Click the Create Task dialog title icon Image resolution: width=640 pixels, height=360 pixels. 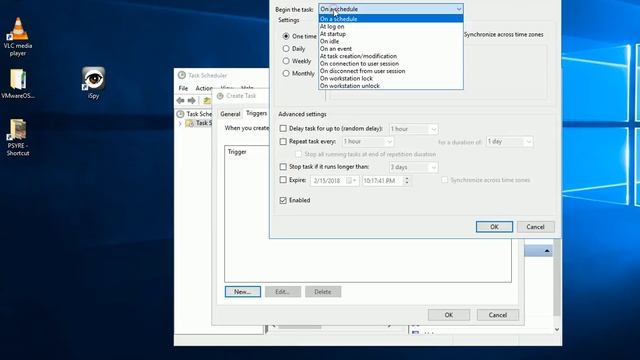[220, 96]
